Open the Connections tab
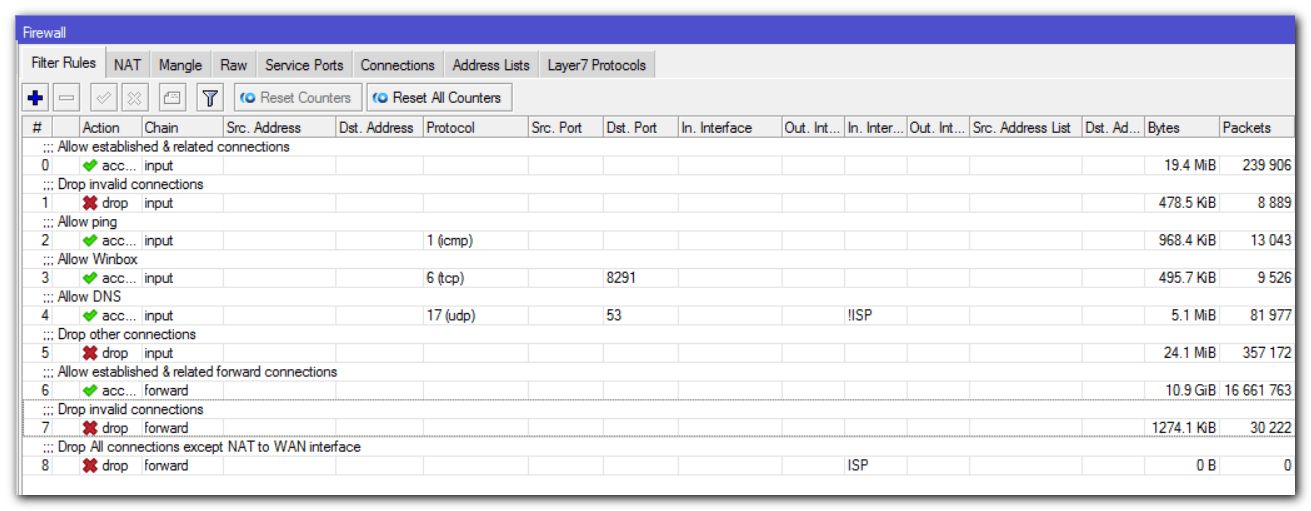 click(397, 65)
